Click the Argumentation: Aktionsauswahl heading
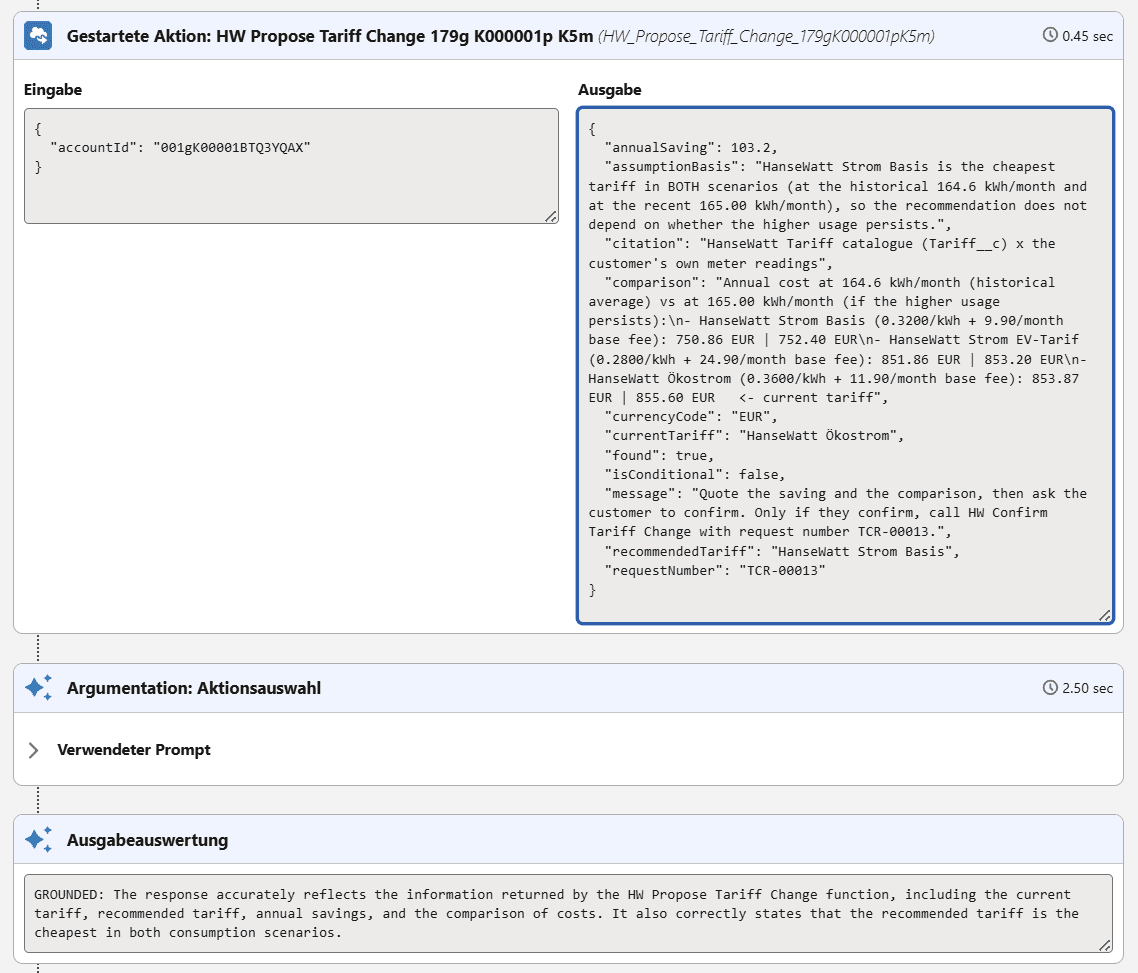Image resolution: width=1138 pixels, height=973 pixels. 194,688
